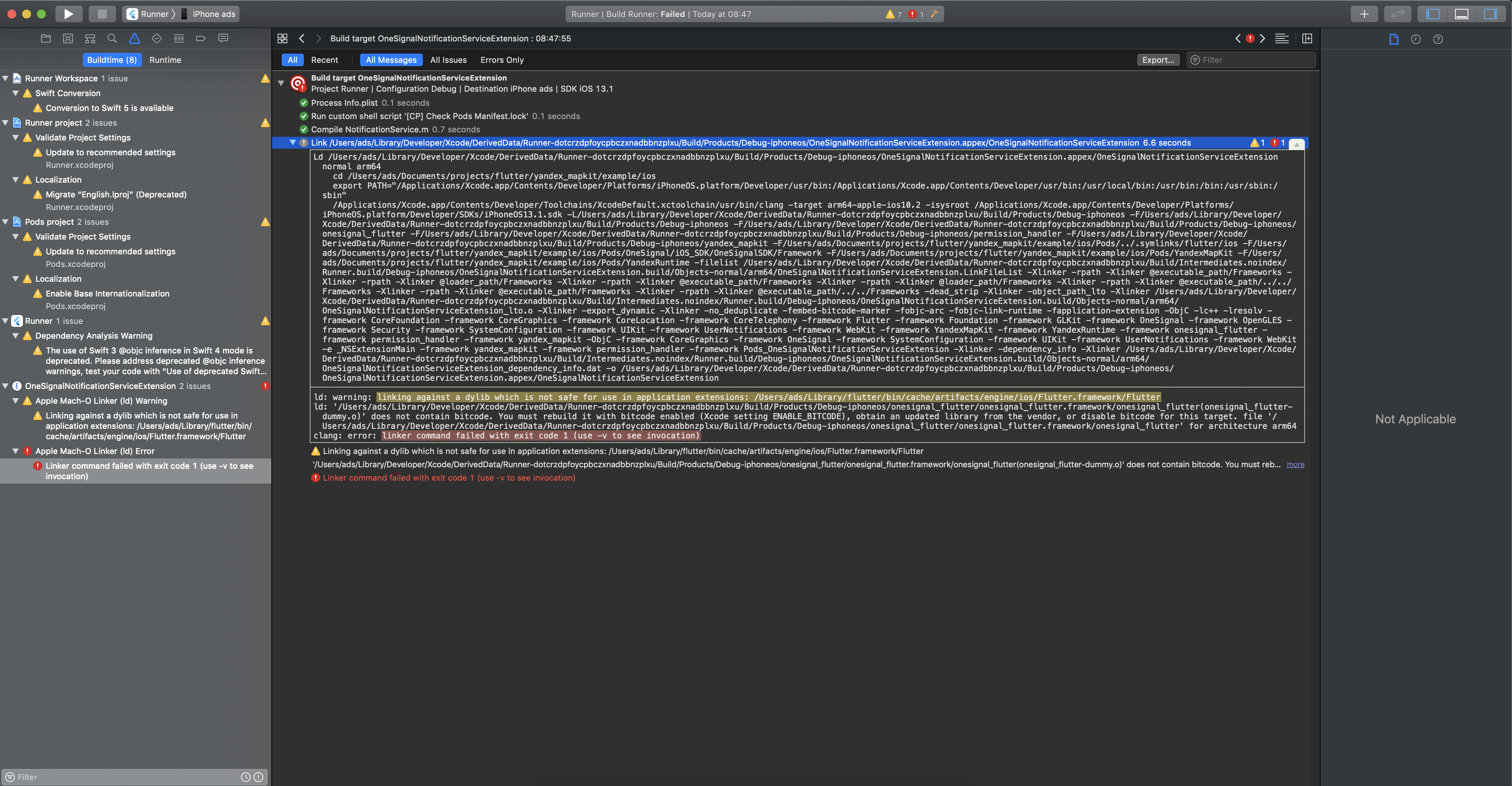
Task: Show Errors Only in the build log
Action: coord(502,60)
